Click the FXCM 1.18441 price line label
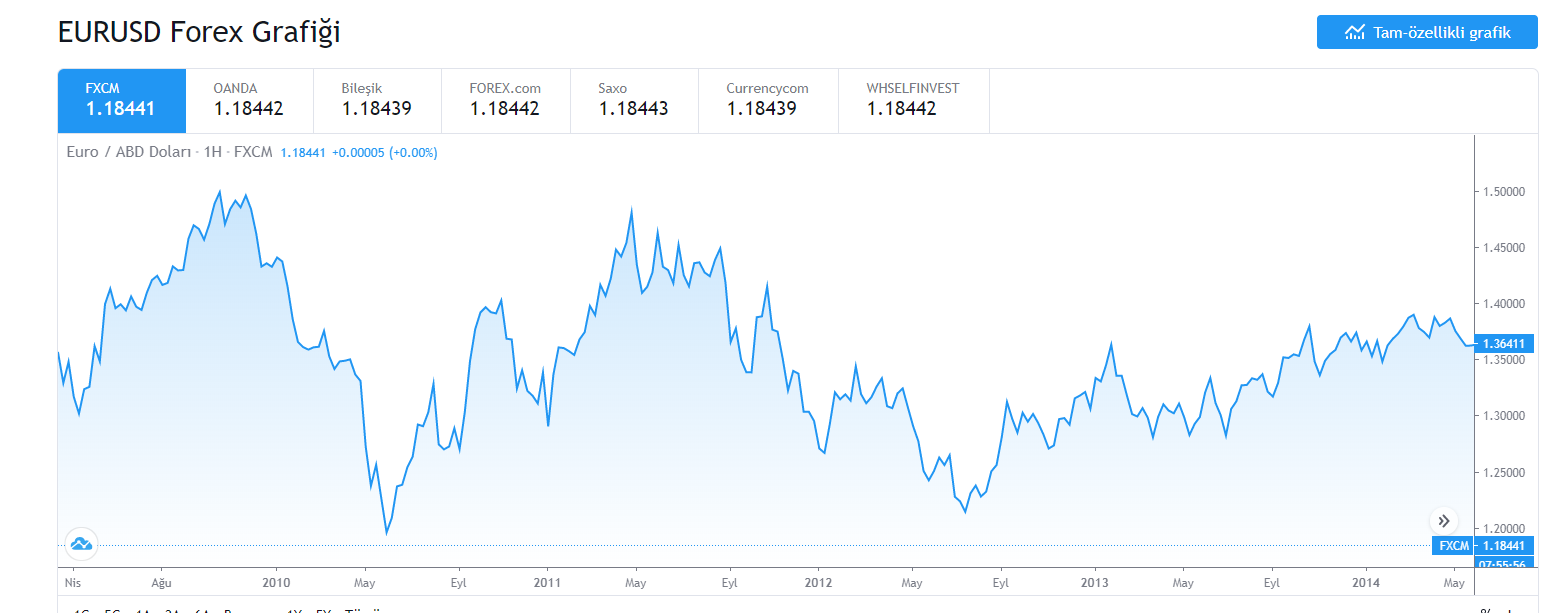This screenshot has width=1561, height=613. point(1482,546)
